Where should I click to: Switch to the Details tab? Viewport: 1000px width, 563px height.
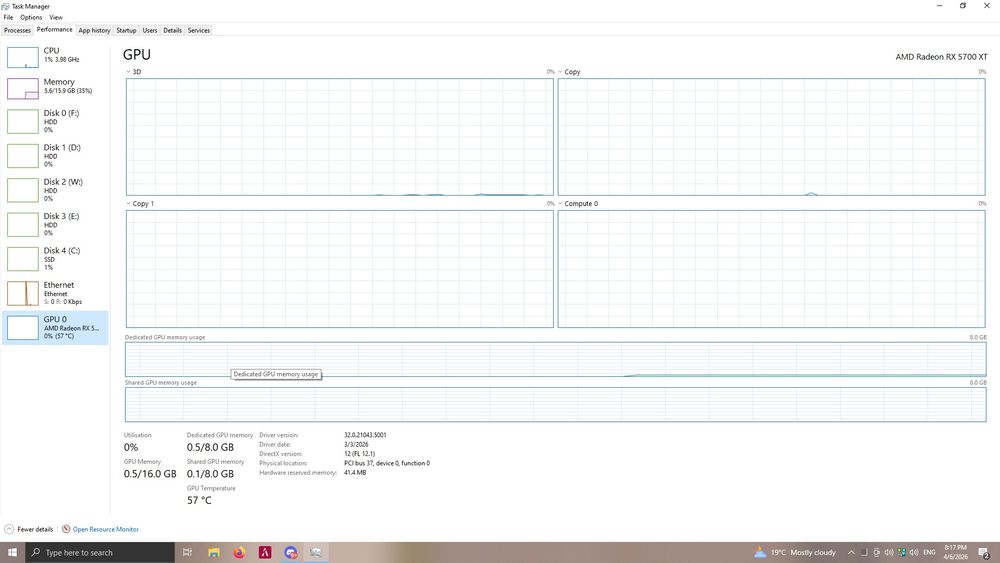point(172,30)
